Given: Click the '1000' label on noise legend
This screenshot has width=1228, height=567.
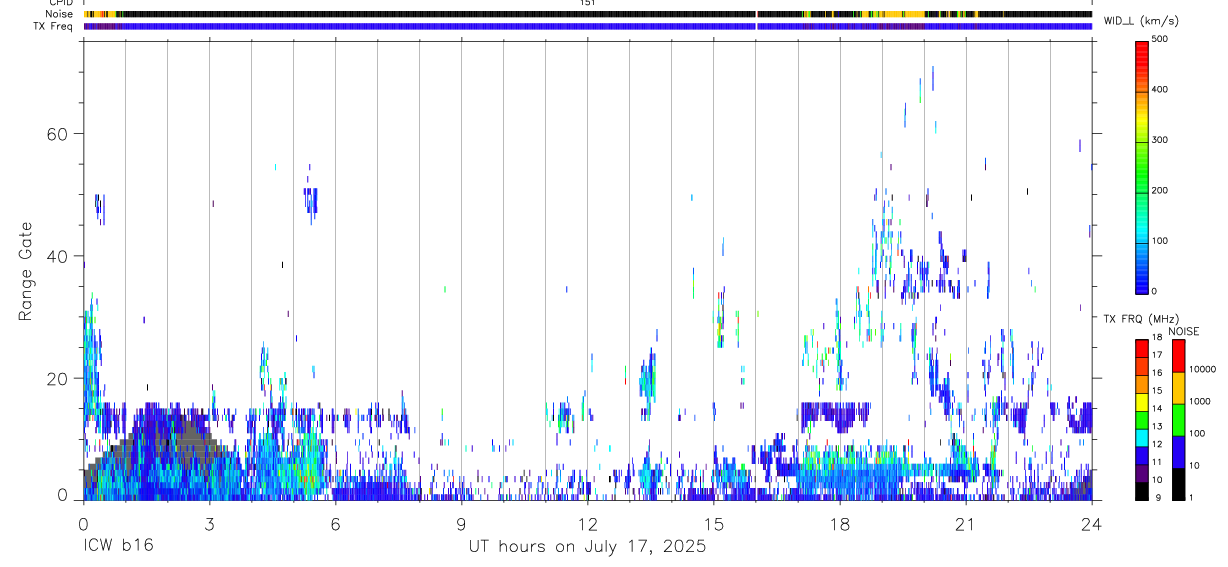Looking at the screenshot, I should [1198, 400].
